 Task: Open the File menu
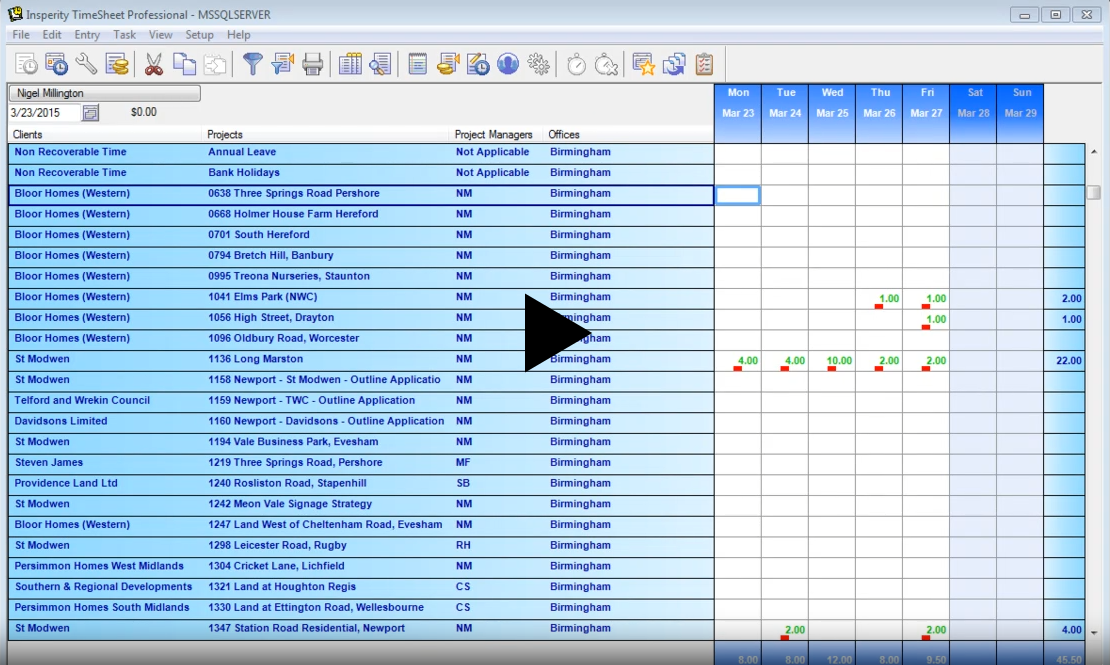[21, 35]
